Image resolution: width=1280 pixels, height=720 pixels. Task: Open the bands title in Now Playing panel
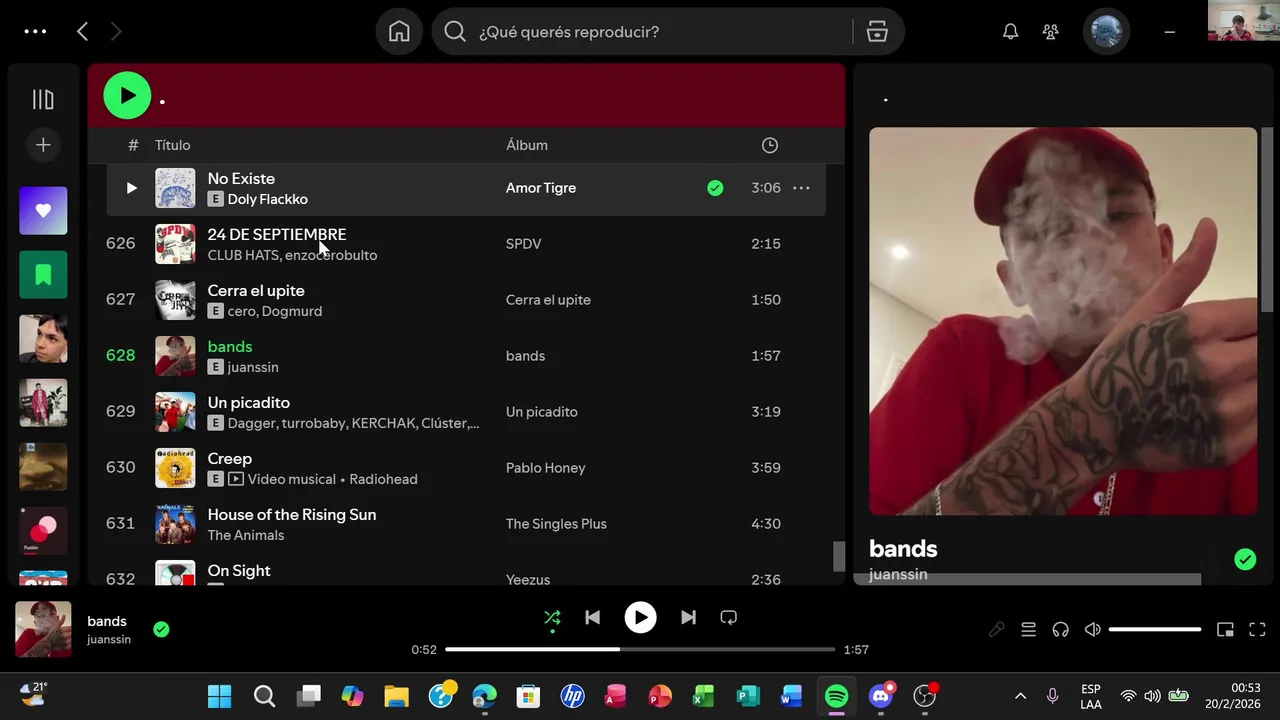903,548
